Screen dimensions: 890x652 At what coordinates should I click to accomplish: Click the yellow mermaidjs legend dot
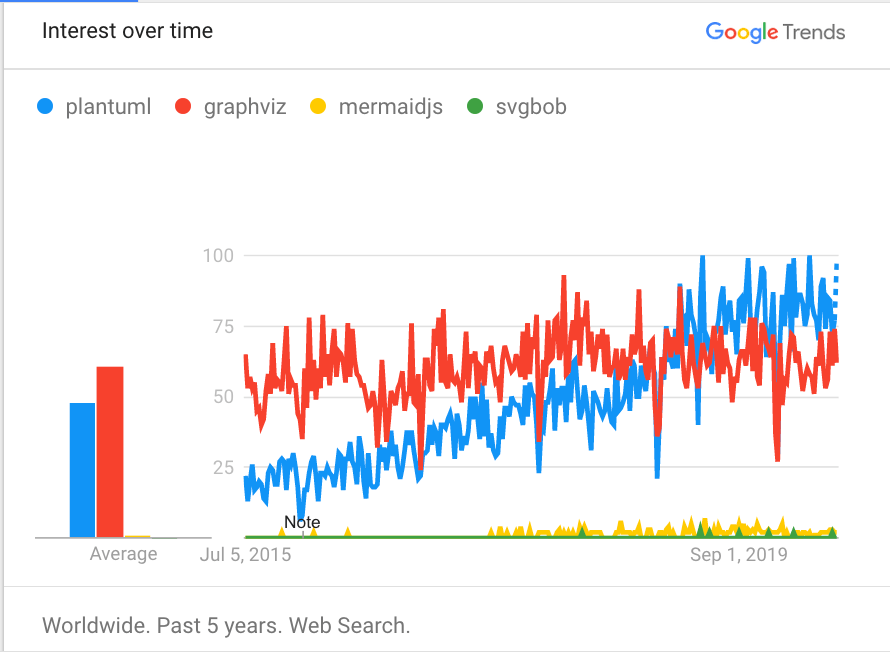(x=318, y=106)
